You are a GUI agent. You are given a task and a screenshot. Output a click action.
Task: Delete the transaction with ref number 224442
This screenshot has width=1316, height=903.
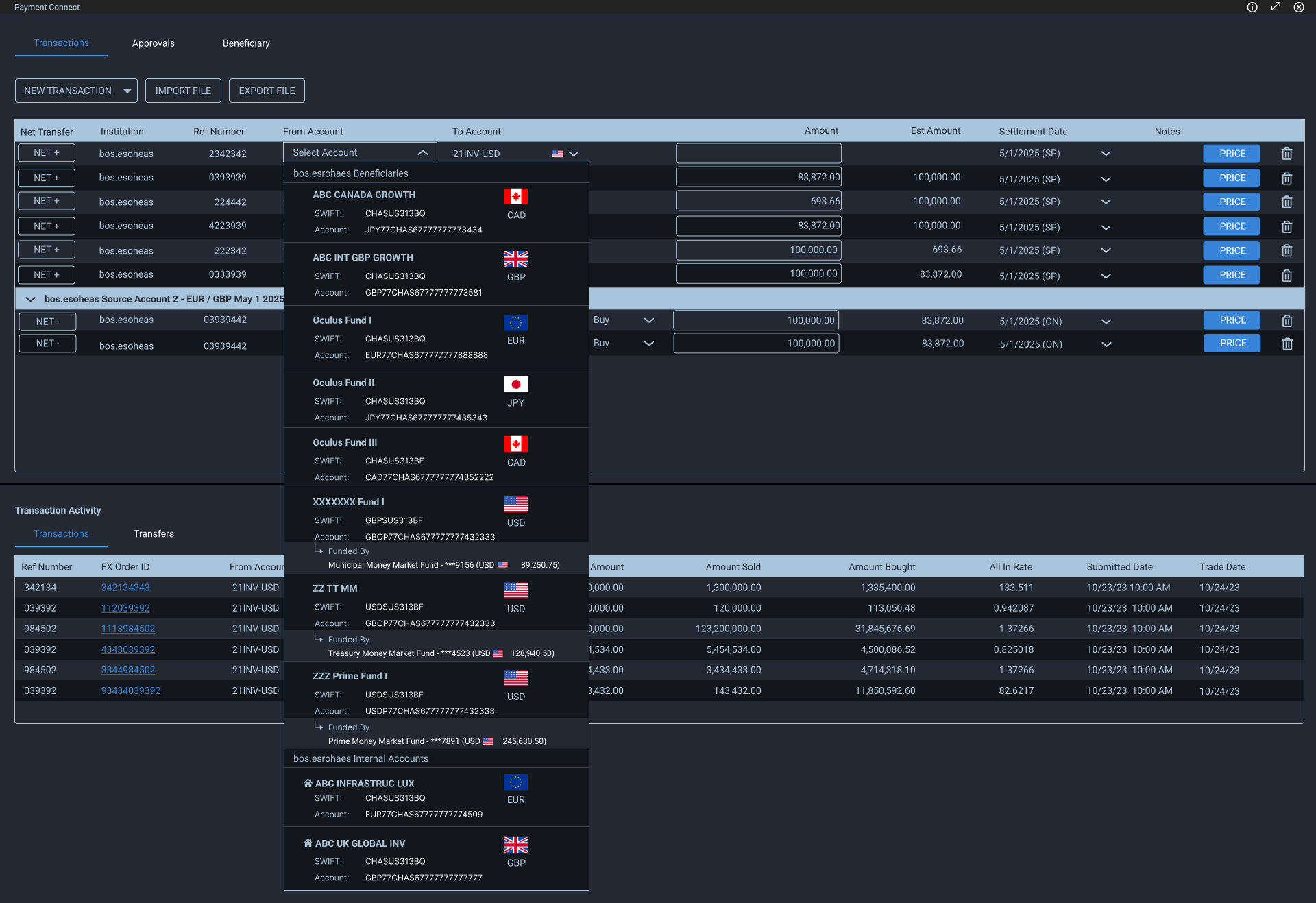click(1287, 202)
